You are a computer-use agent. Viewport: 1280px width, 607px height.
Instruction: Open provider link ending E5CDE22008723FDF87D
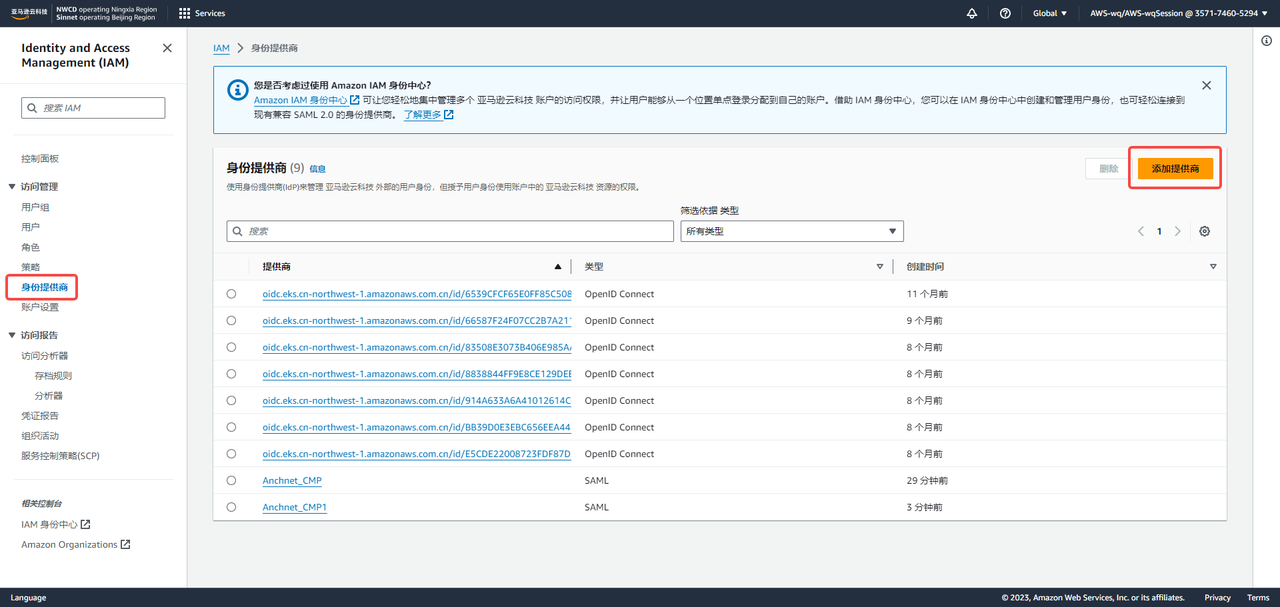[x=417, y=454]
